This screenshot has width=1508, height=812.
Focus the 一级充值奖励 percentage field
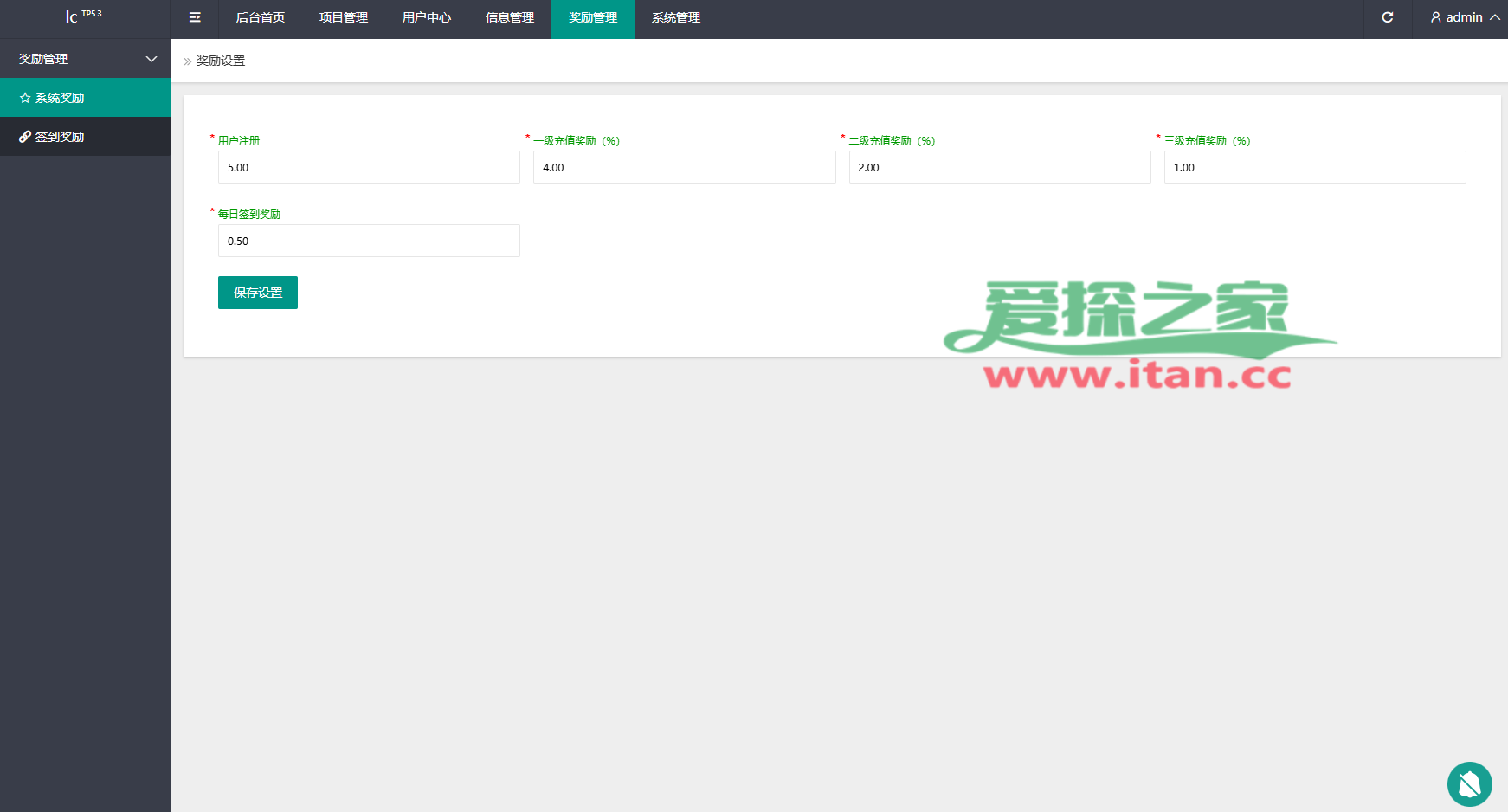[684, 167]
